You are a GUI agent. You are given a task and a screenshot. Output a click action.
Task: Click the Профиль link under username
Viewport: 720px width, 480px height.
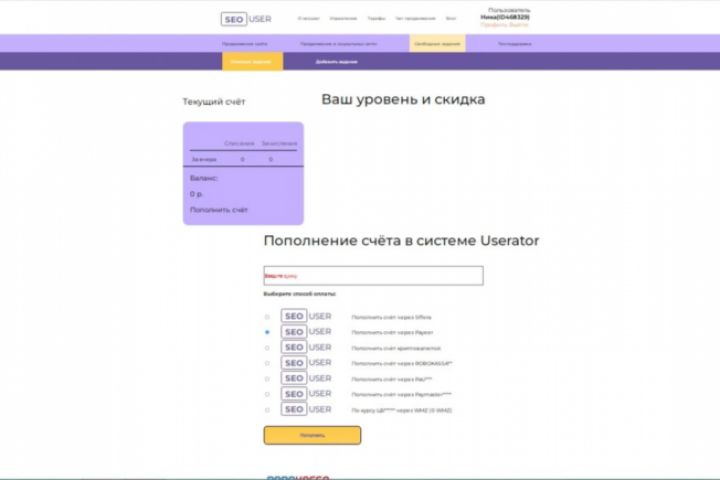point(494,24)
